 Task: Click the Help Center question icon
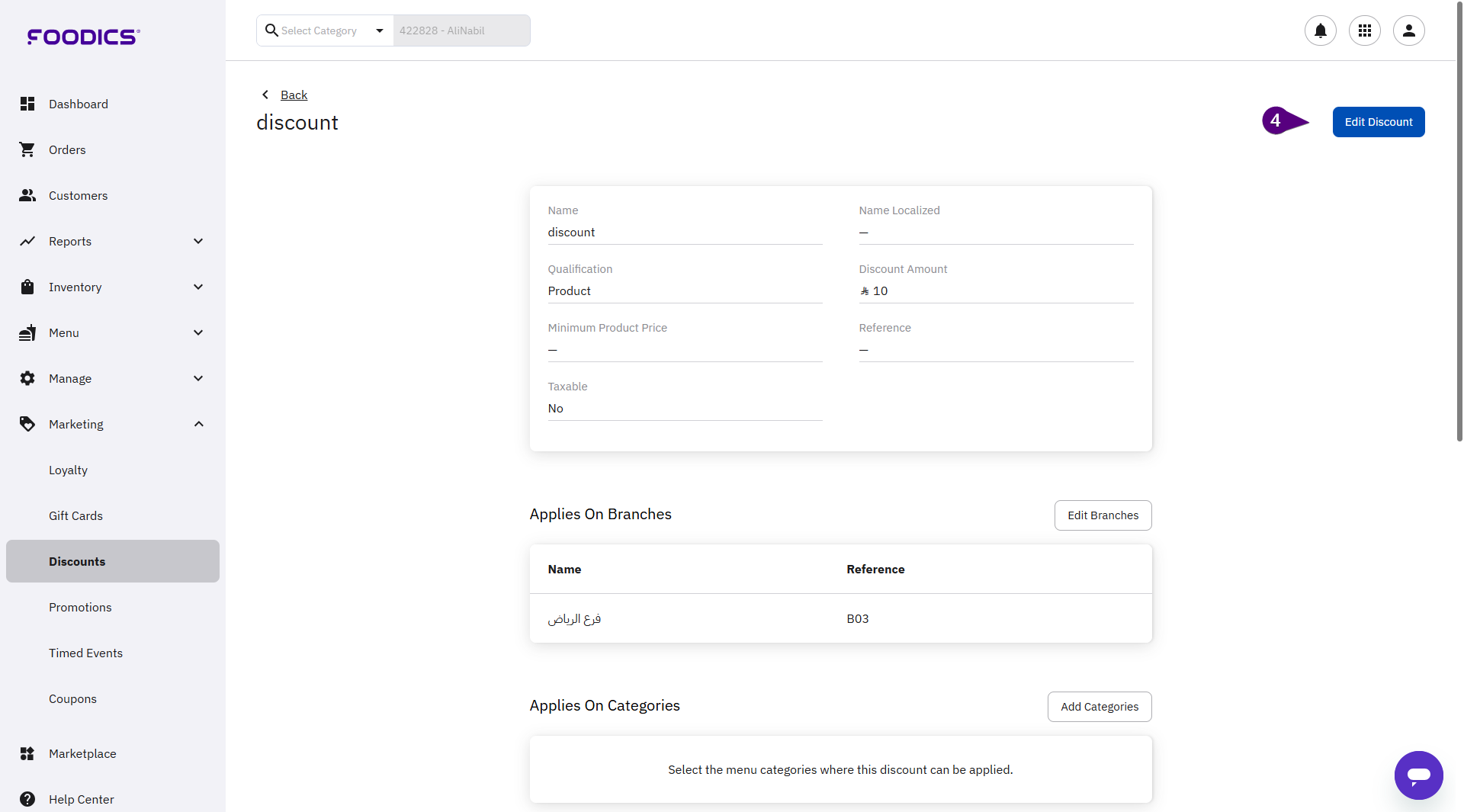point(27,799)
